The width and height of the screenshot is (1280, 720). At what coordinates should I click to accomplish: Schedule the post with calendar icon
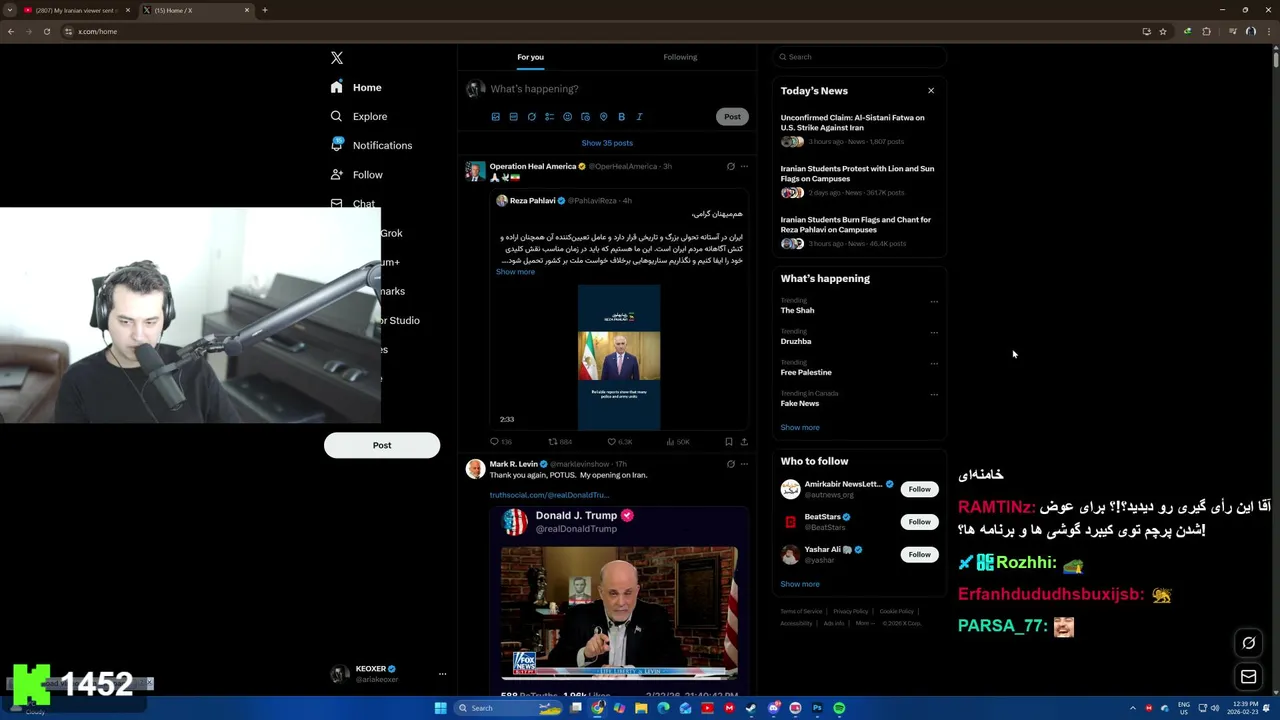(585, 117)
